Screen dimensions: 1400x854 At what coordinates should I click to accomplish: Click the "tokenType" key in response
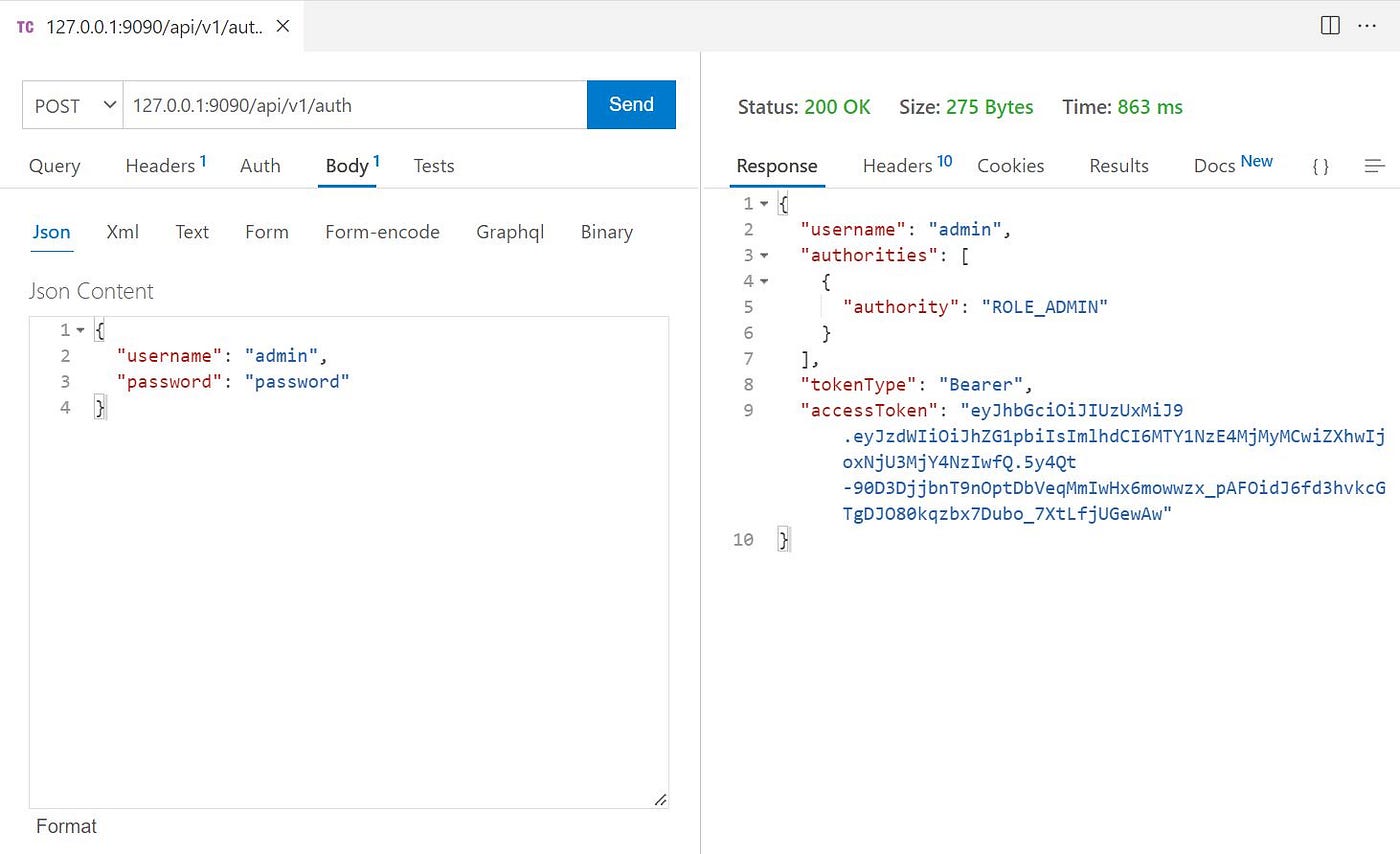click(x=858, y=385)
